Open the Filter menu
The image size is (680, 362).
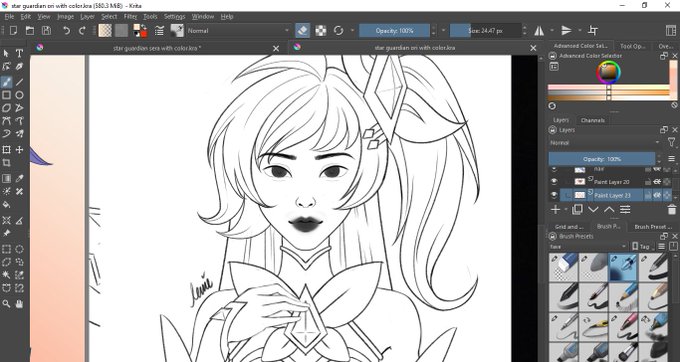pyautogui.click(x=130, y=16)
